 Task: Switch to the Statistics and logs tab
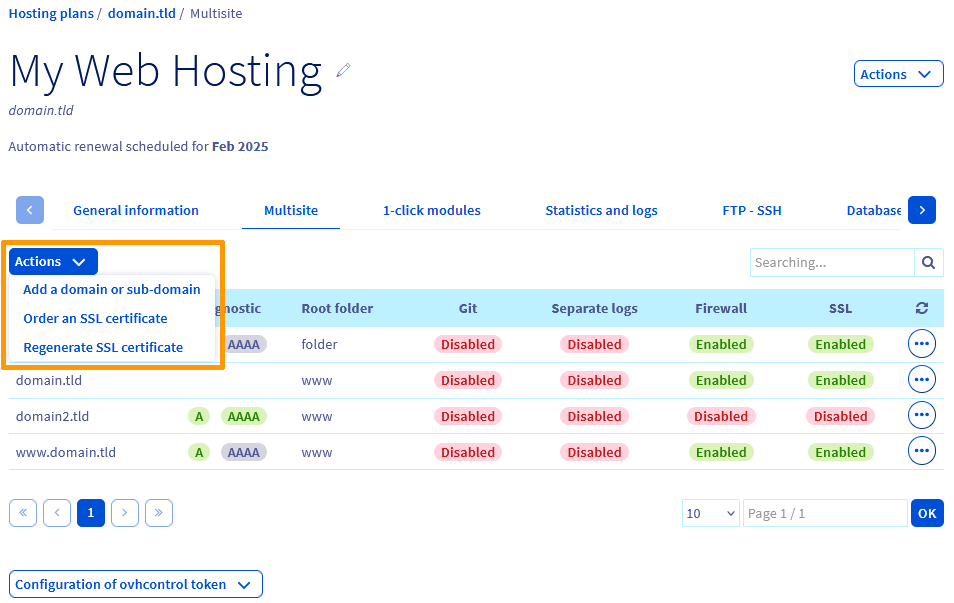601,210
